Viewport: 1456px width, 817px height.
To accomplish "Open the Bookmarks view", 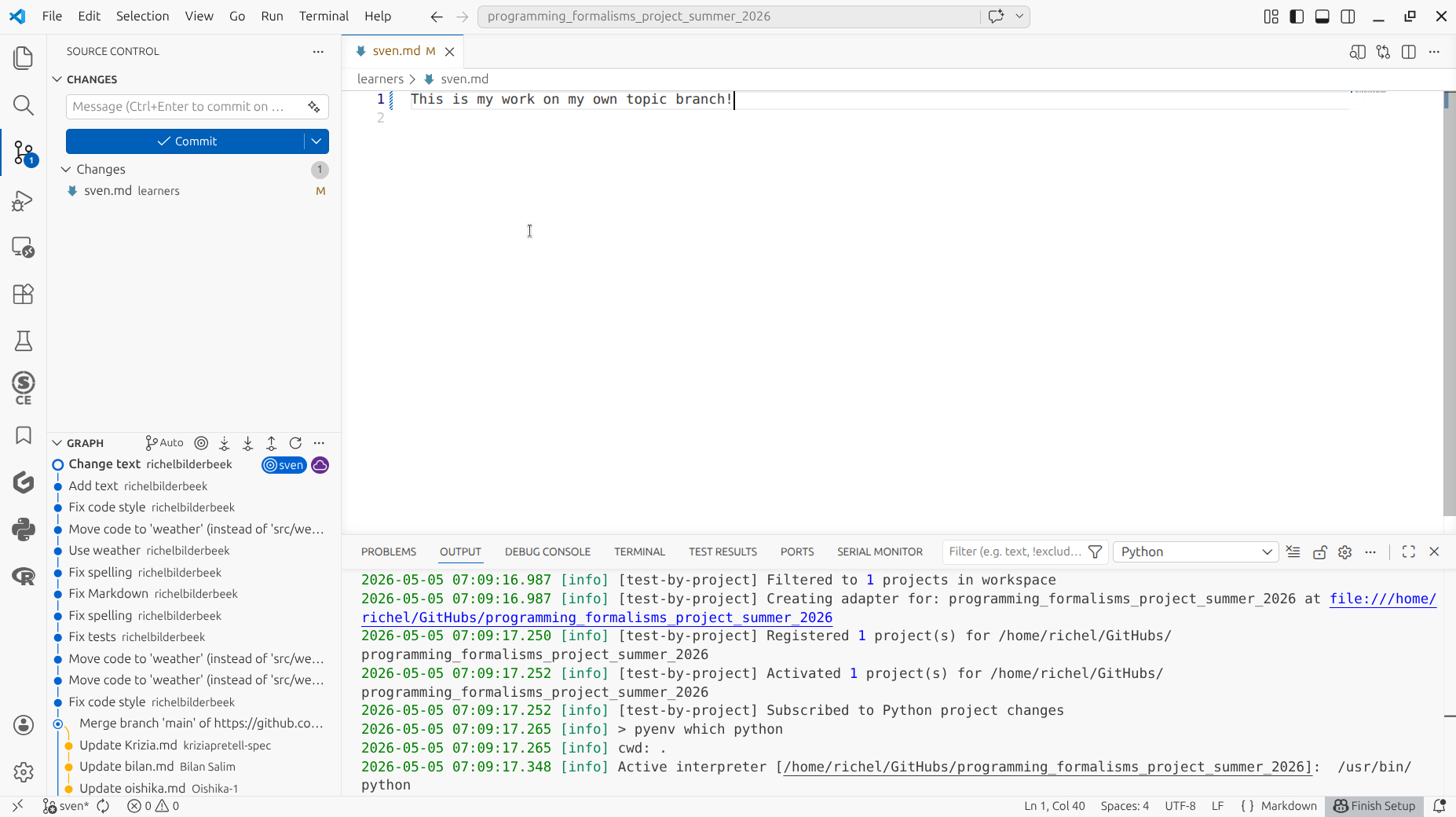I will tap(24, 435).
